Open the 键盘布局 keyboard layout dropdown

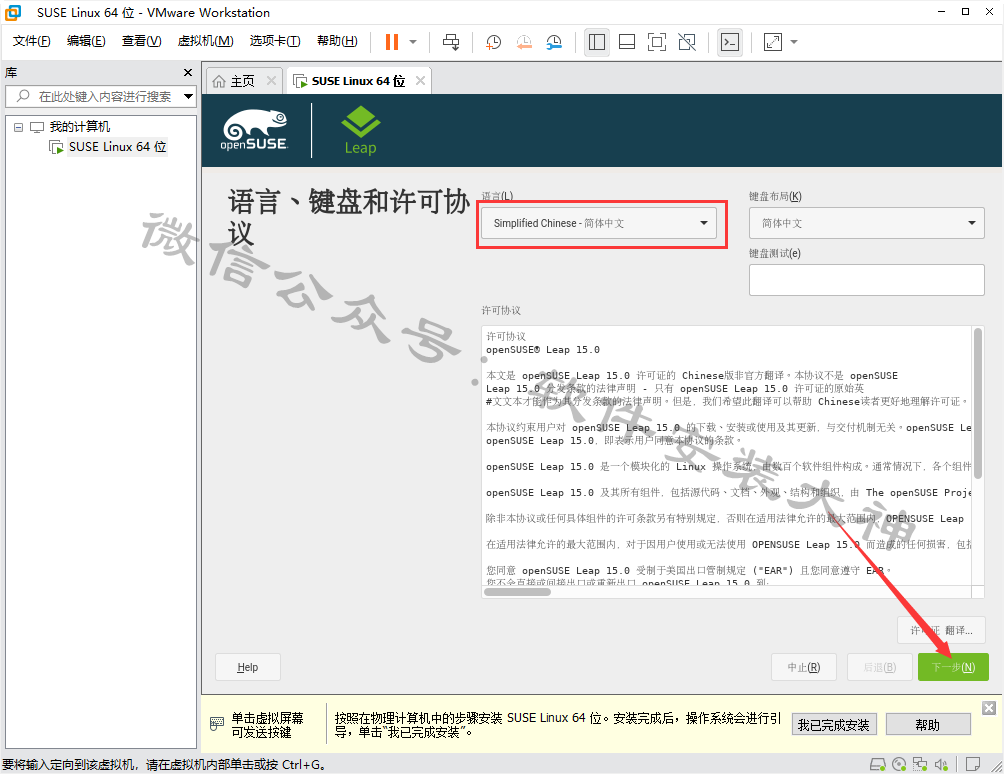tap(866, 223)
